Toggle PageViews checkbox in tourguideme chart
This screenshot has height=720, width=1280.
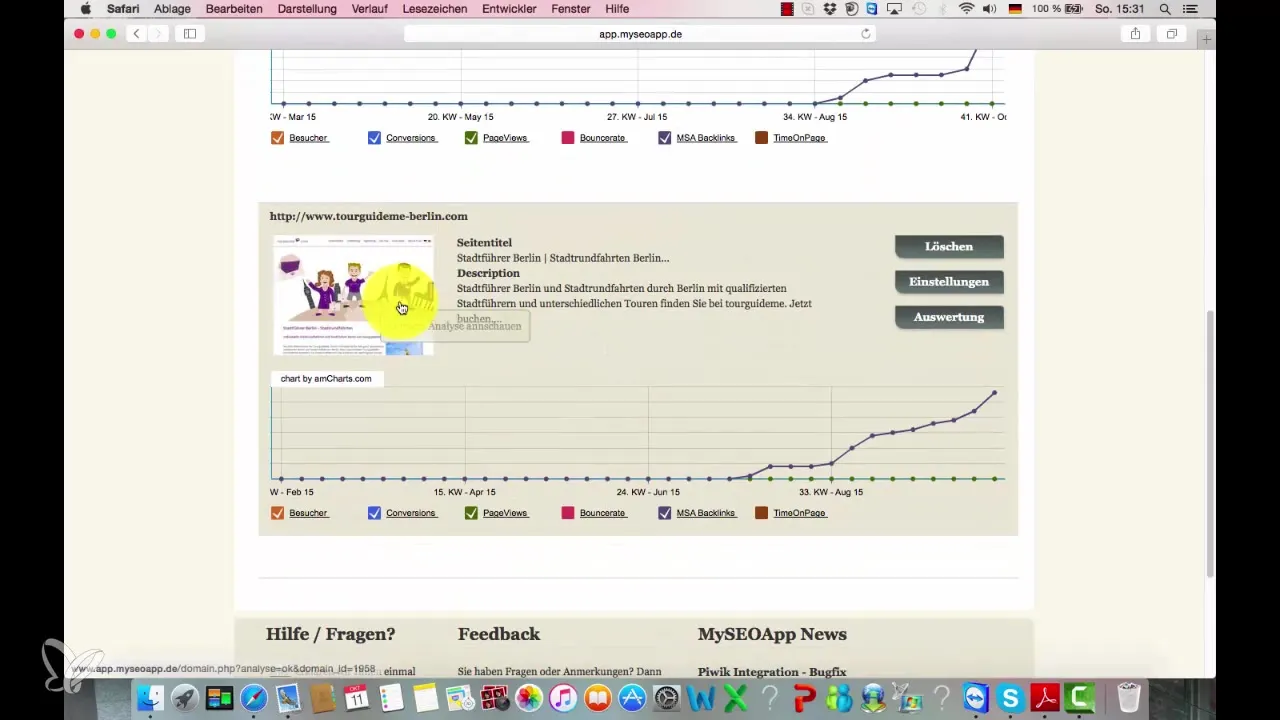pyautogui.click(x=471, y=513)
